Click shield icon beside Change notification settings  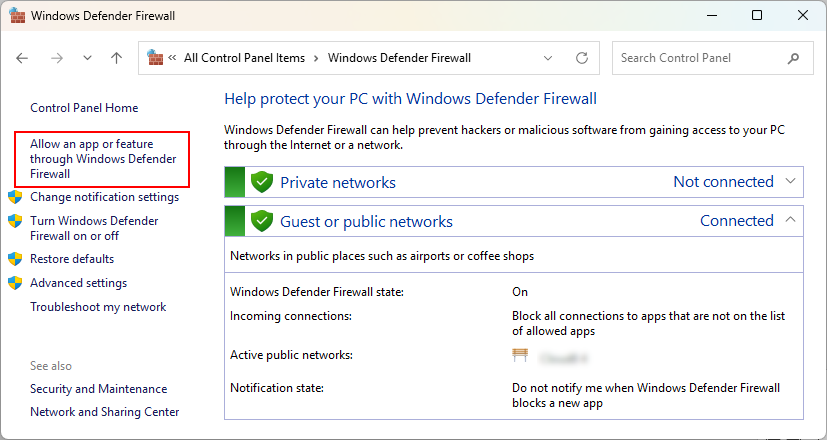coord(15,197)
